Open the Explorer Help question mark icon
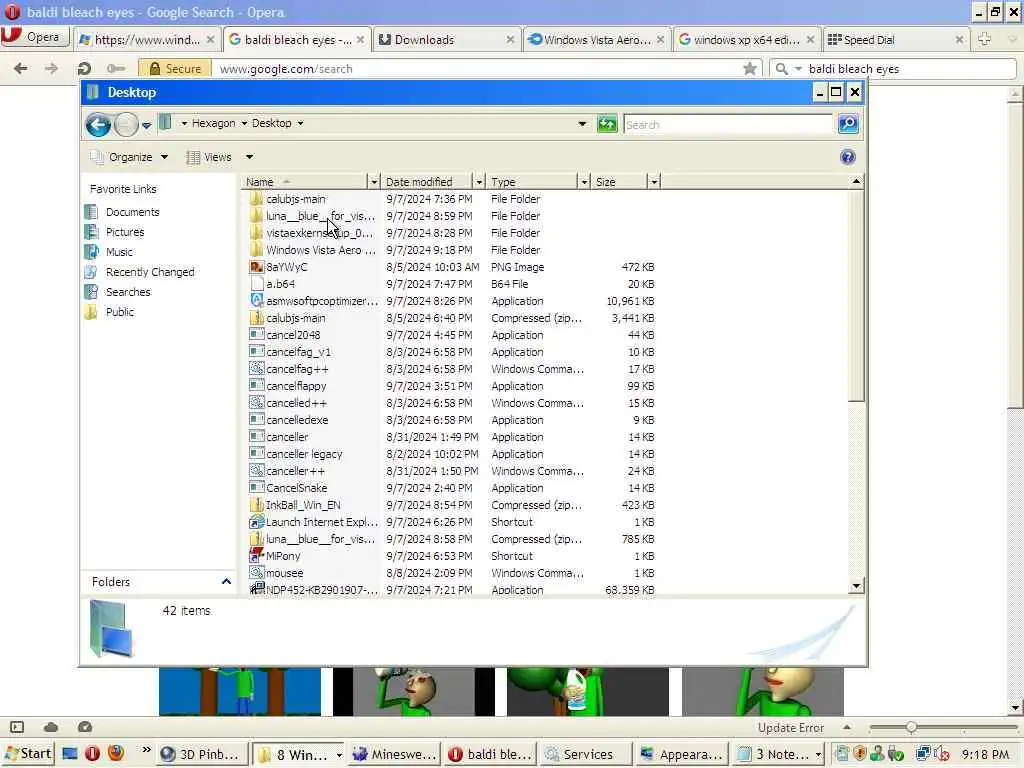 coord(848,157)
